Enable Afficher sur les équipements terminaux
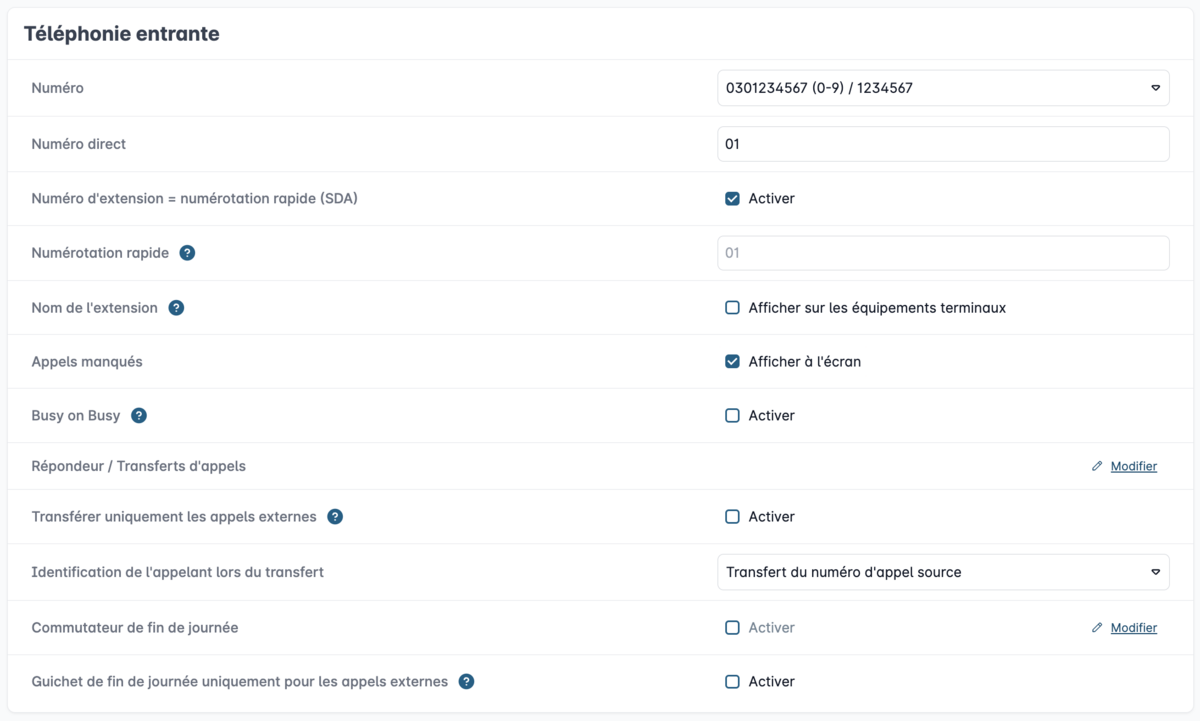This screenshot has height=721, width=1200. pos(732,308)
